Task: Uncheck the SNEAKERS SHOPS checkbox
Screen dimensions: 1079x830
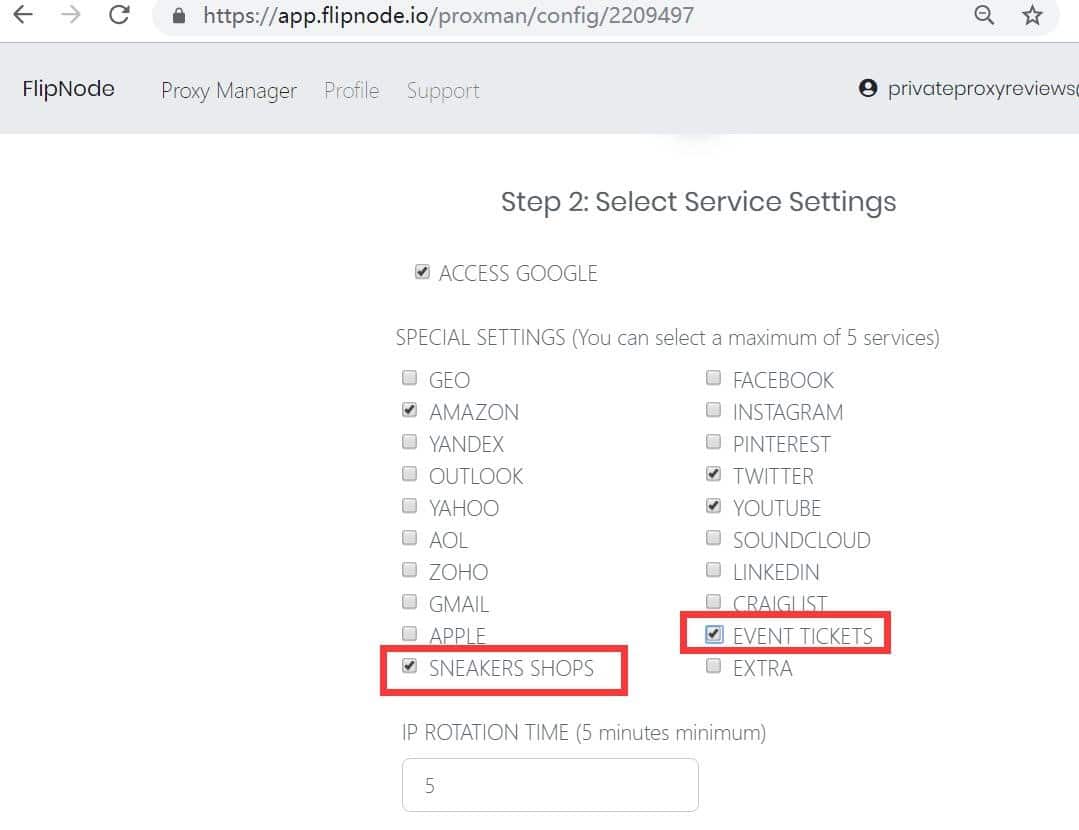Action: tap(409, 666)
